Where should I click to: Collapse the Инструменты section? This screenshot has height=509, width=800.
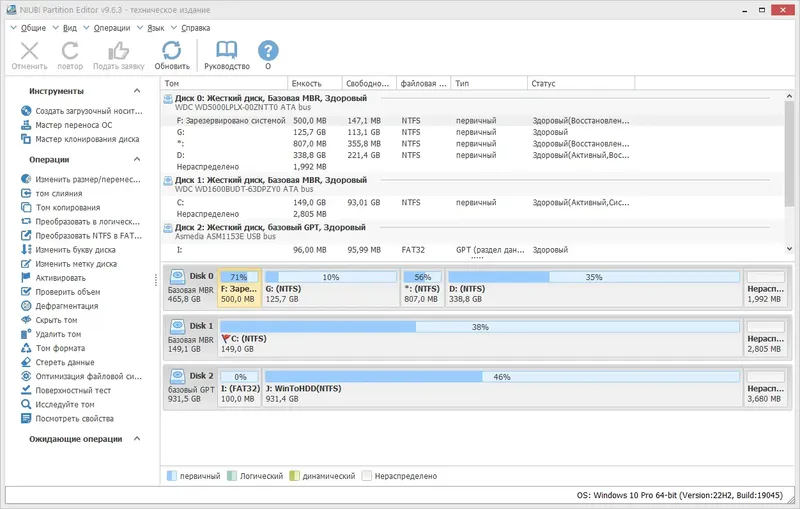click(137, 91)
